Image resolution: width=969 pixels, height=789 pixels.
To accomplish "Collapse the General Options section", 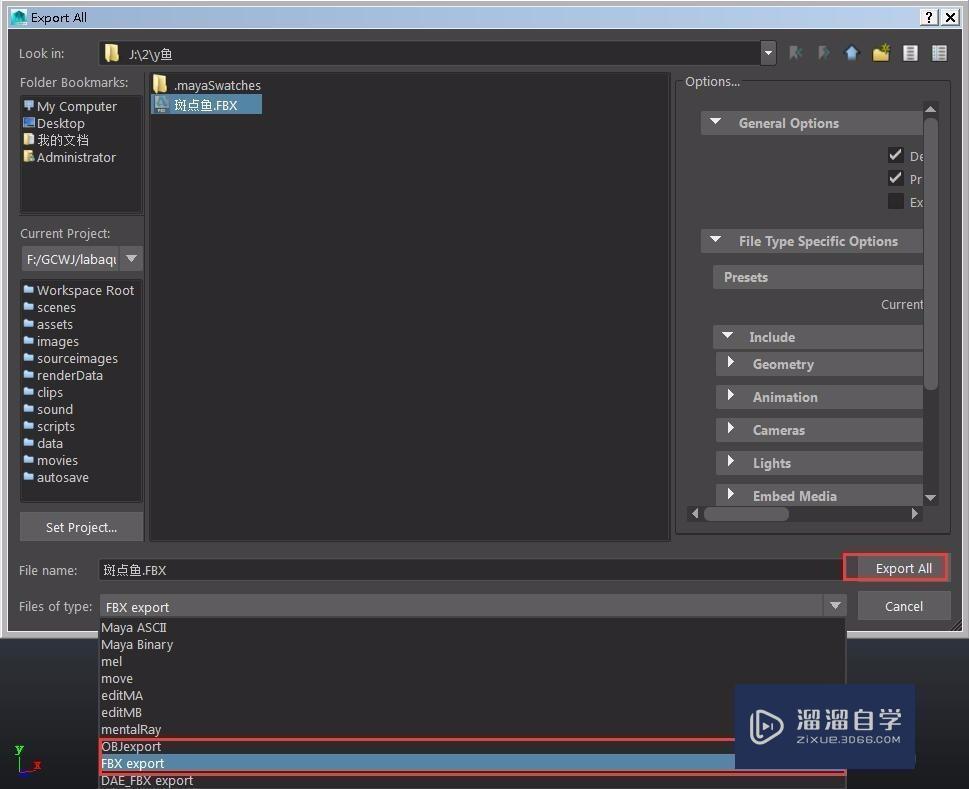I will (x=715, y=122).
